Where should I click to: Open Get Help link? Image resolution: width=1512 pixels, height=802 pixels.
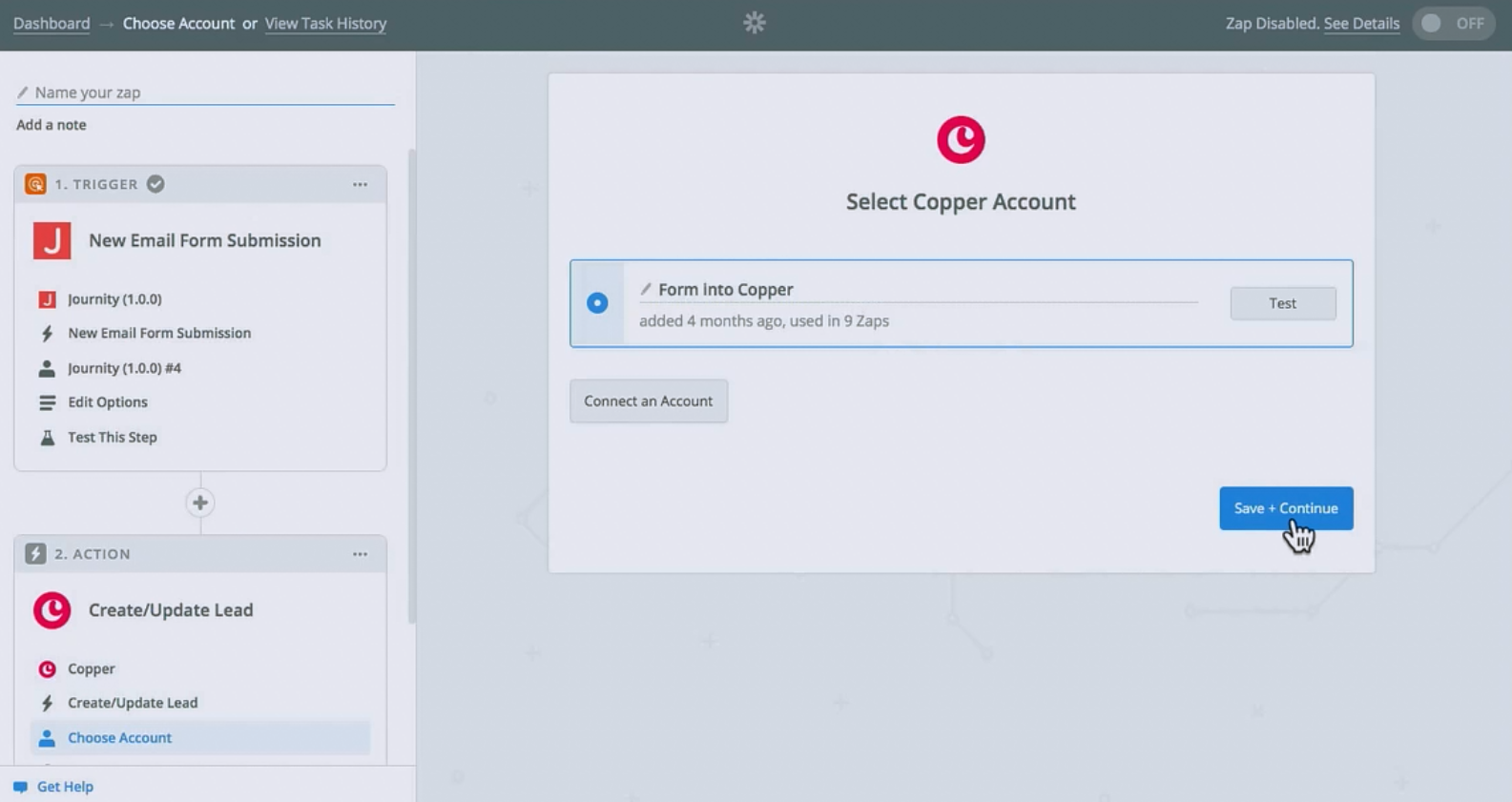click(65, 787)
